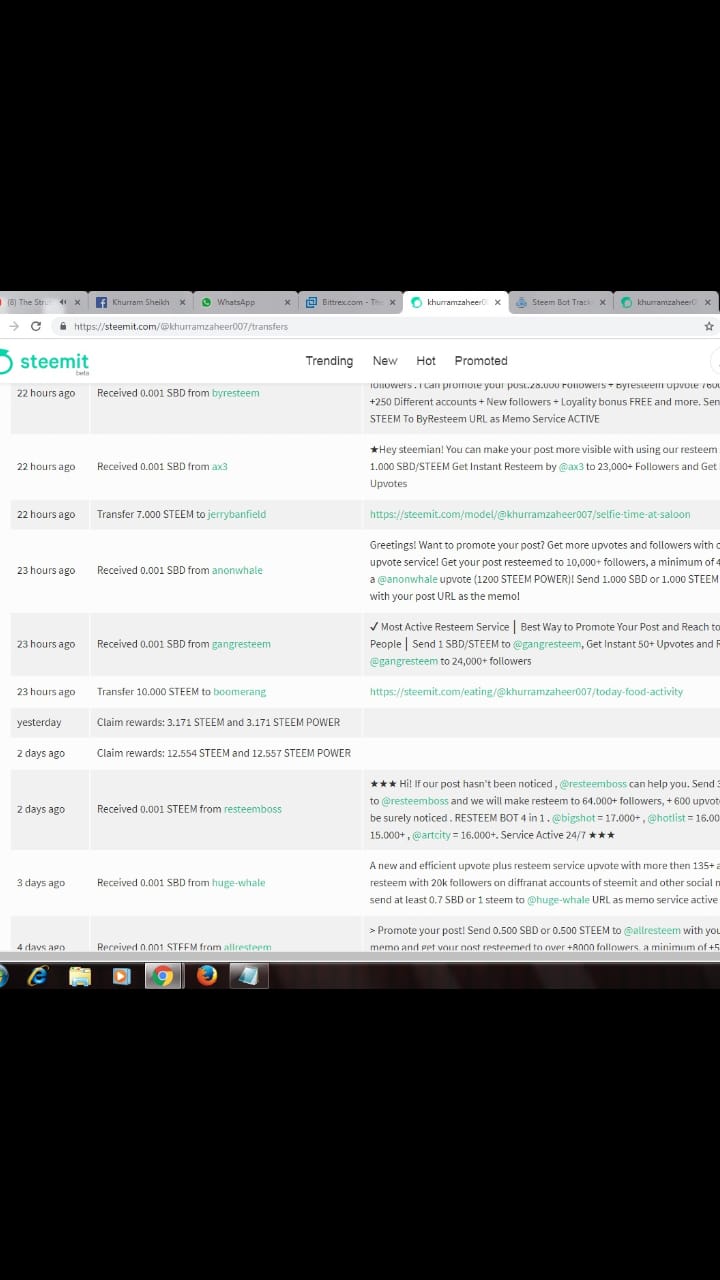This screenshot has height=1280, width=720.
Task: Click '3 days ago' timestamp
Action: [41, 883]
